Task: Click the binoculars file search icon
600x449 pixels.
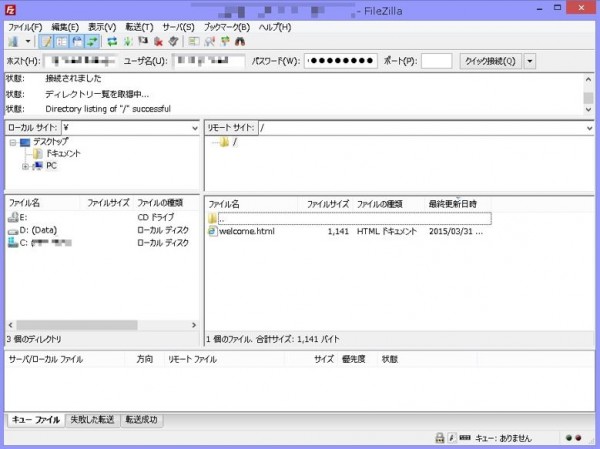Action: pos(240,41)
